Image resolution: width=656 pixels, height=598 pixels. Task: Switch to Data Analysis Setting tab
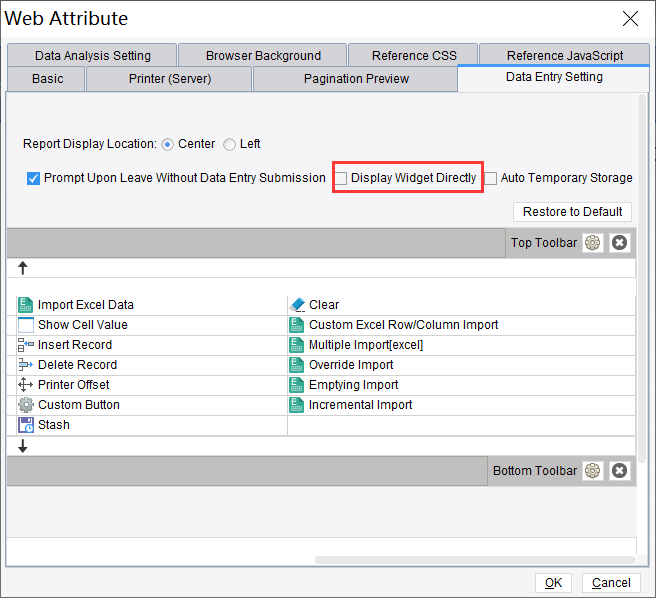(x=92, y=55)
